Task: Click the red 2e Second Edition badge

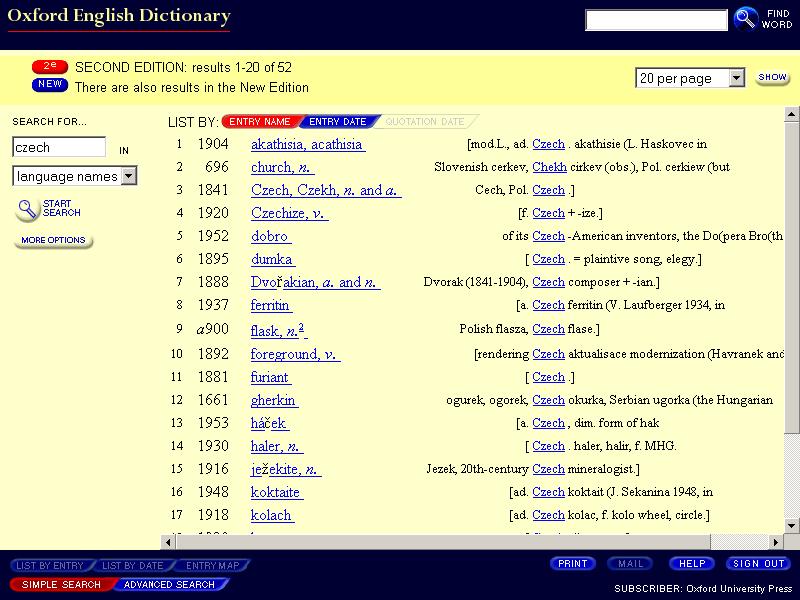Action: (x=49, y=66)
